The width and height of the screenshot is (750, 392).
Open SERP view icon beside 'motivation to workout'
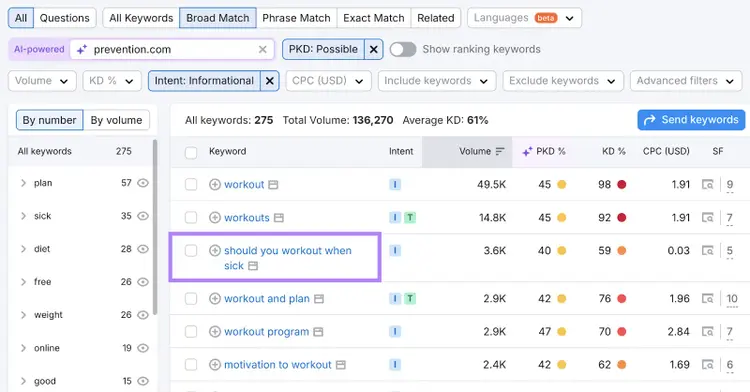point(341,365)
